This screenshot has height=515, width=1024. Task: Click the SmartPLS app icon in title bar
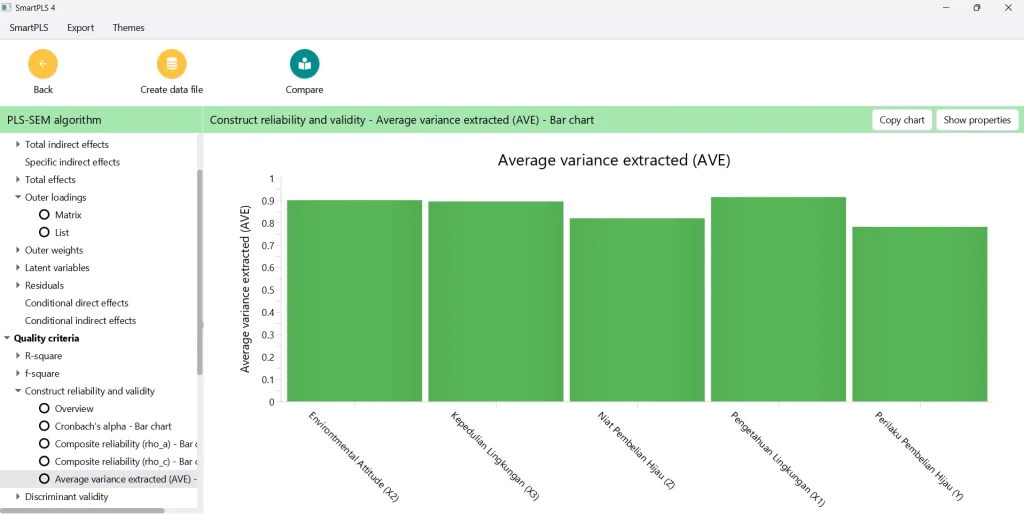click(7, 8)
